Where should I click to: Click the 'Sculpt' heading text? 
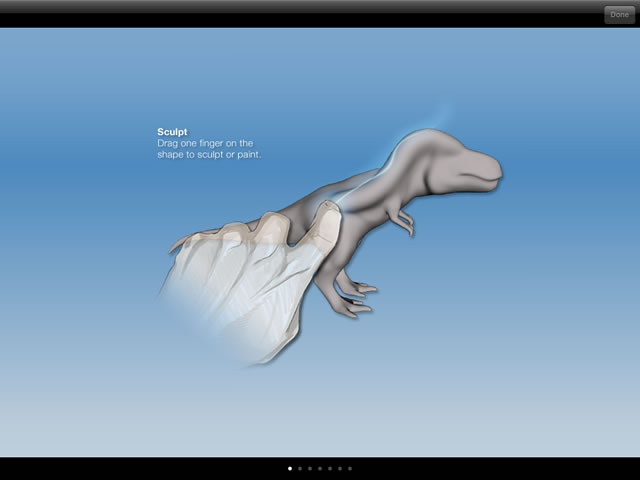(x=172, y=132)
